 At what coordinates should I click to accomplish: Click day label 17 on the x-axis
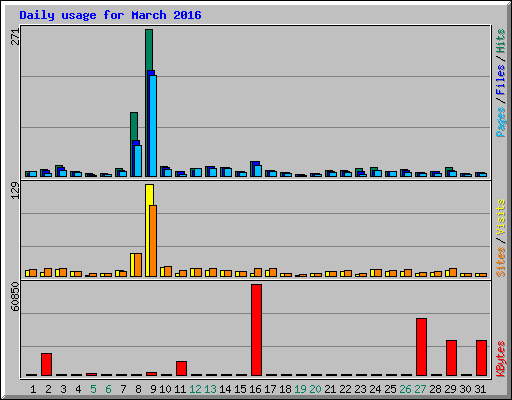tap(270, 389)
